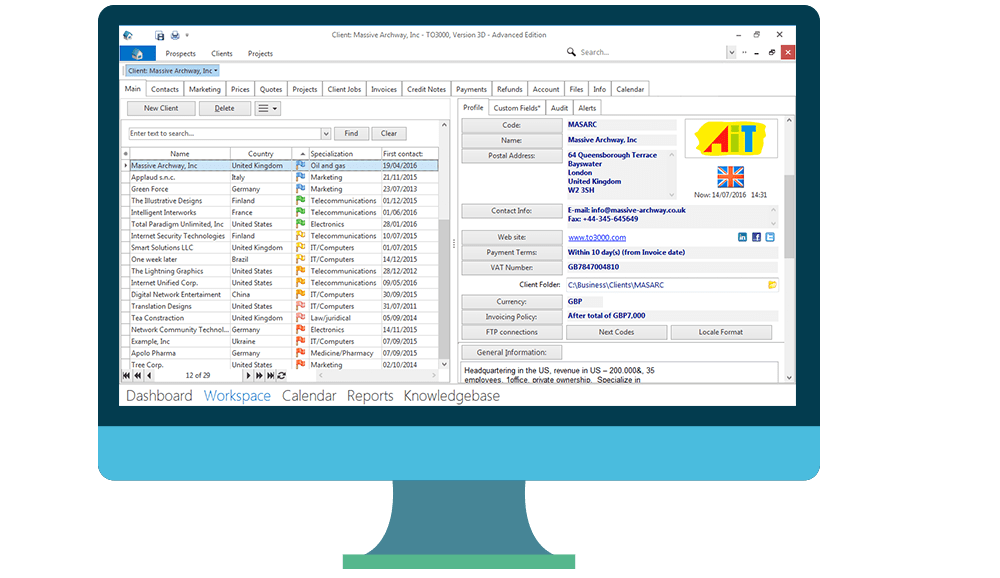Open the client's LinkedIn profile icon
This screenshot has height=578, width=1000.
click(x=742, y=236)
